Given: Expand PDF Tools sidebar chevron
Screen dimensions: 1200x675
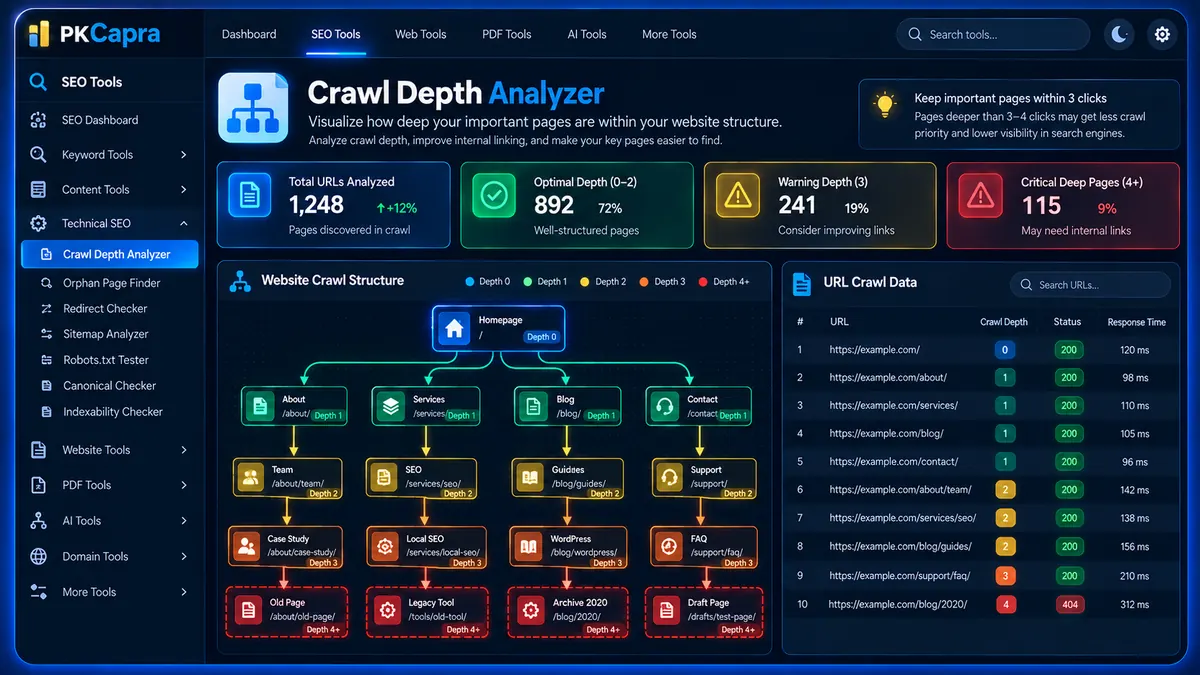Looking at the screenshot, I should tap(184, 485).
